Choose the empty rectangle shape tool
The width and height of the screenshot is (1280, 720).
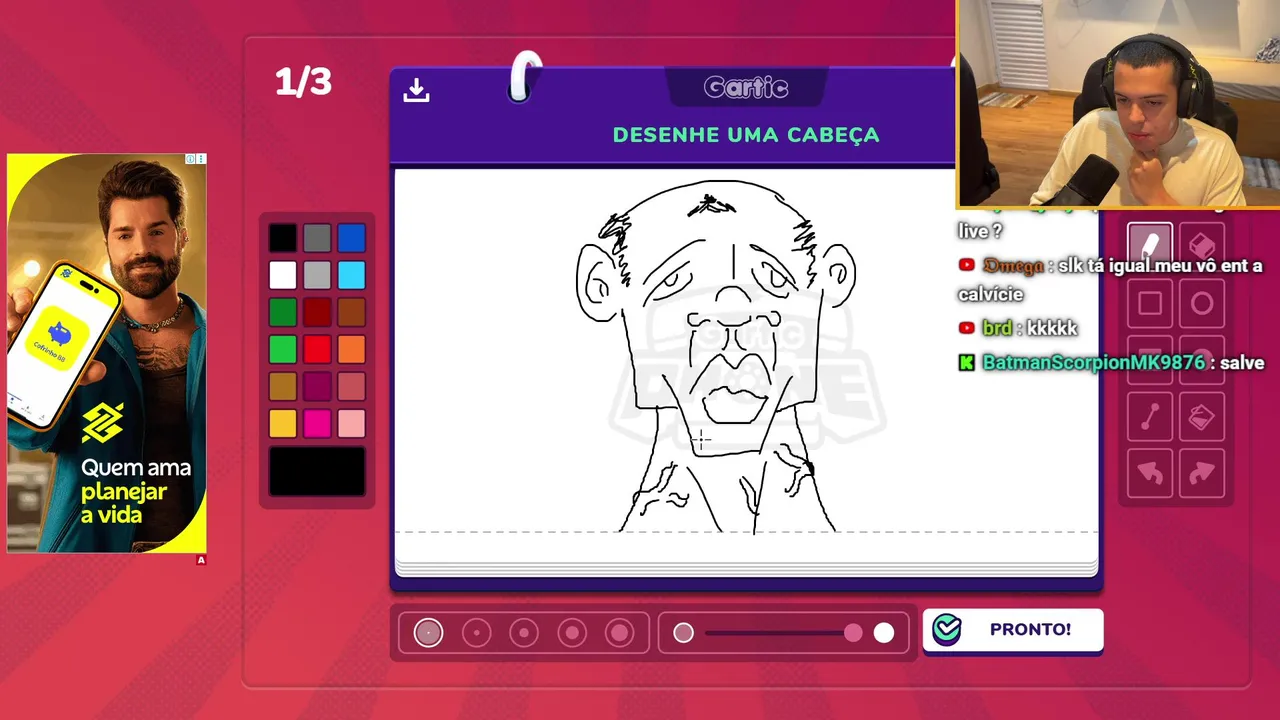tap(1150, 303)
